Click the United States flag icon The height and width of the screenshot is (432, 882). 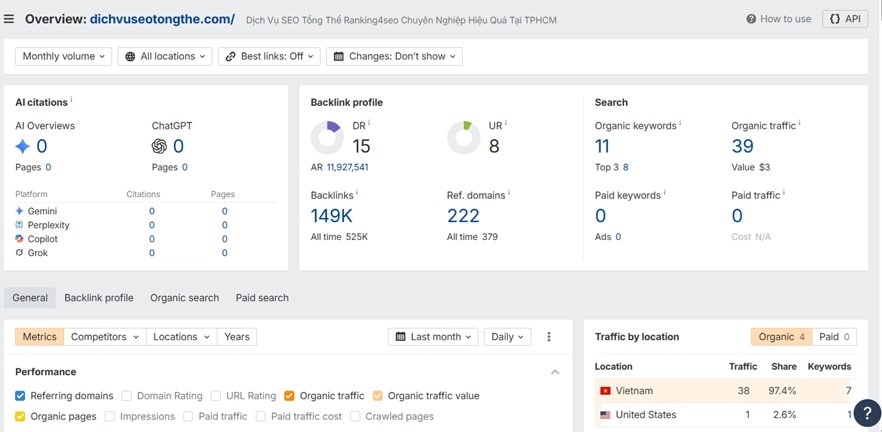[605, 415]
